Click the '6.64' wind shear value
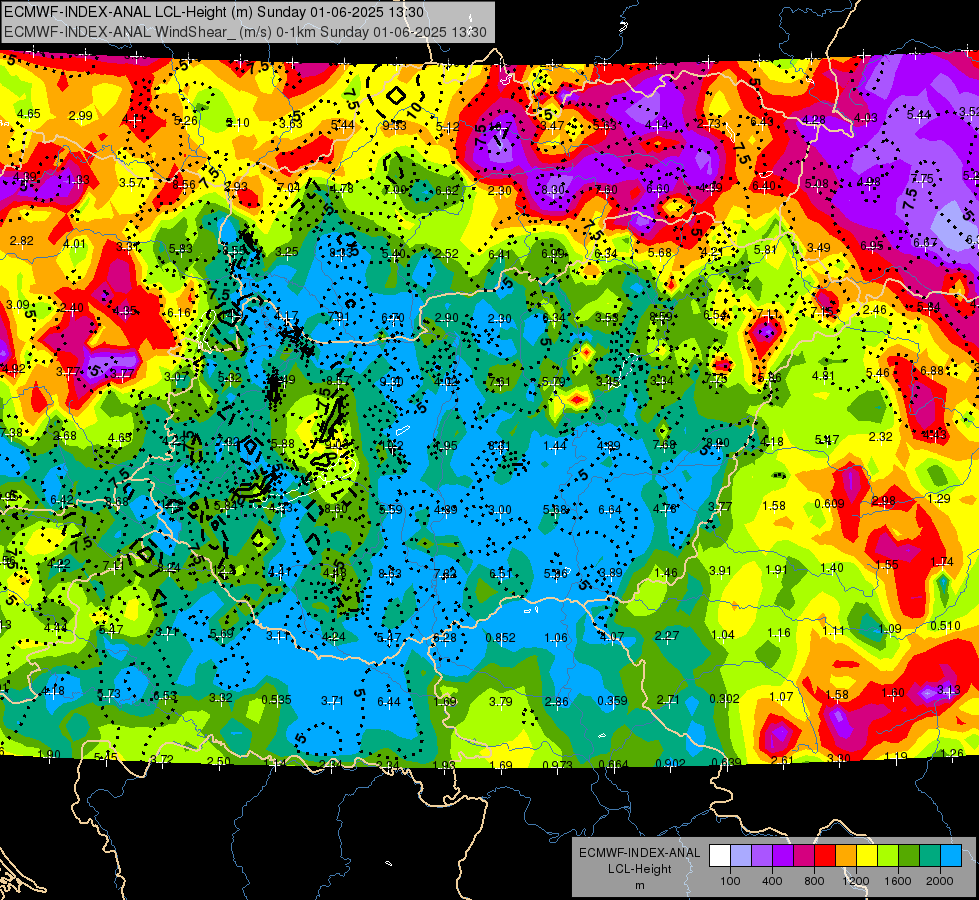The width and height of the screenshot is (979, 900). point(609,510)
